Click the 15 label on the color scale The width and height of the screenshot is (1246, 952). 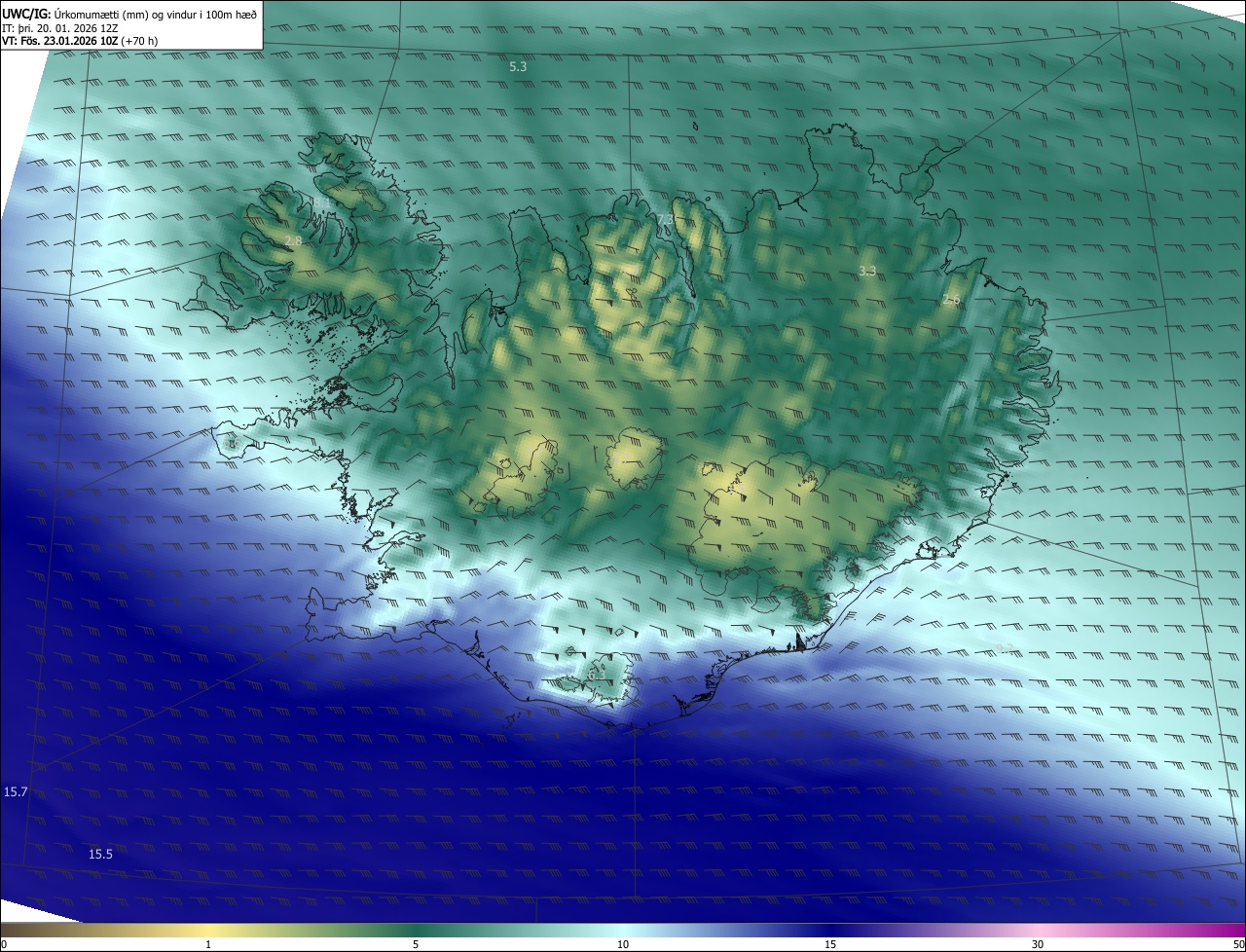830,944
